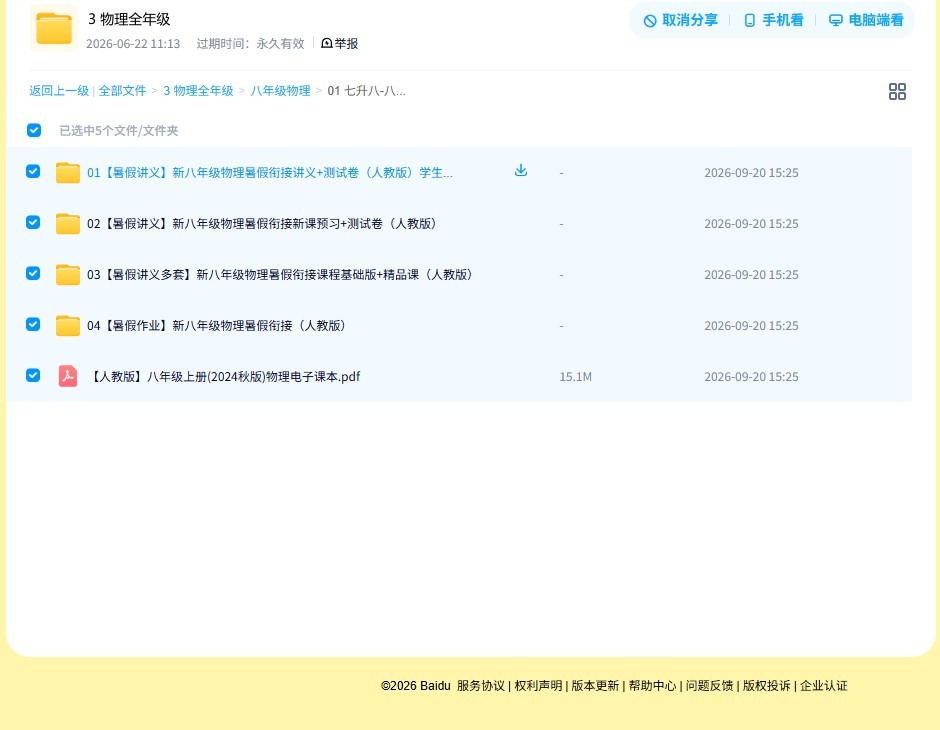Open 3 物理全年级 breadcrumb

198,91
